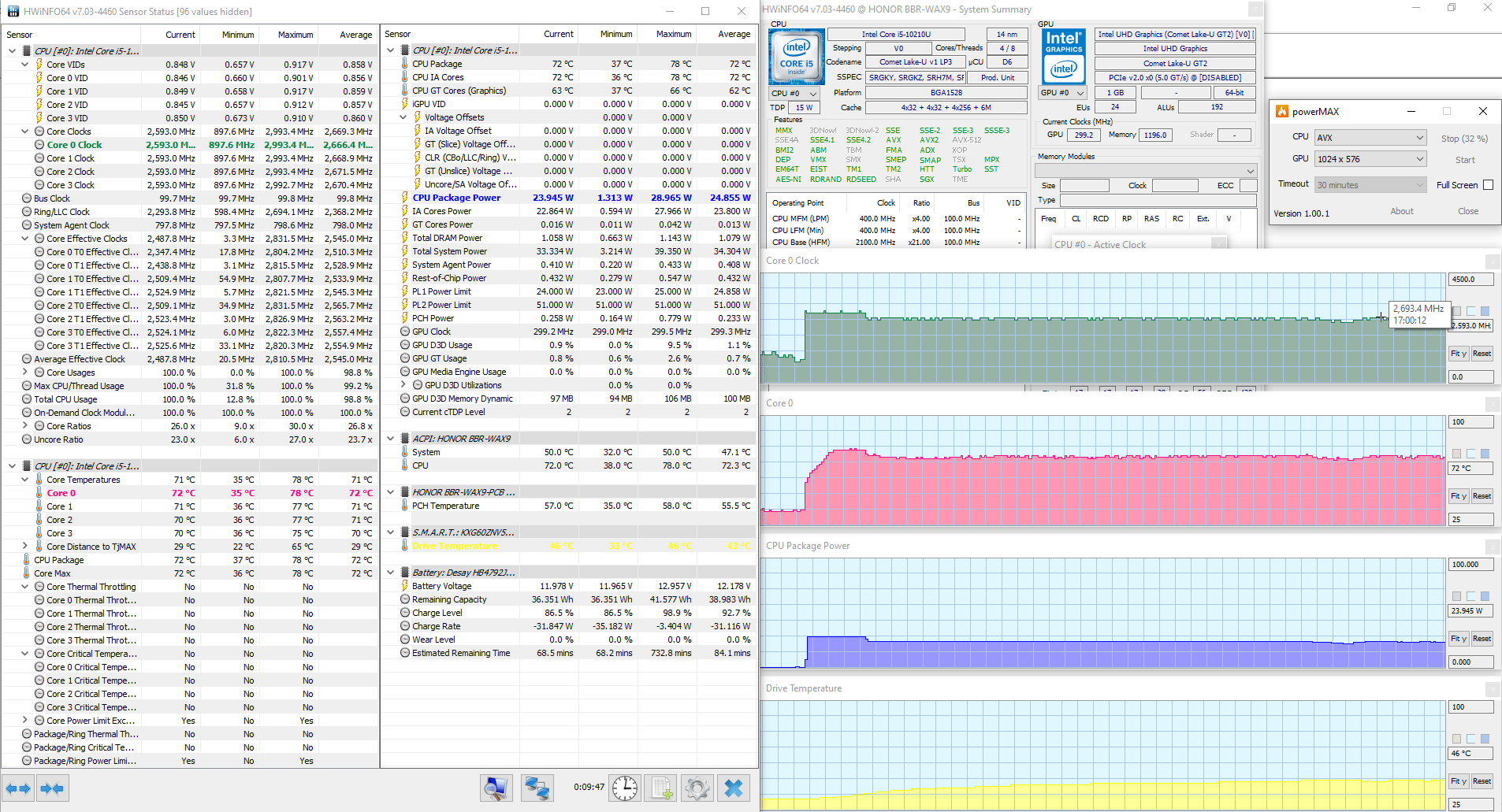The height and width of the screenshot is (812, 1502).
Task: Open the powerMAX CPU mode dropdown (AVX)
Action: (x=1370, y=138)
